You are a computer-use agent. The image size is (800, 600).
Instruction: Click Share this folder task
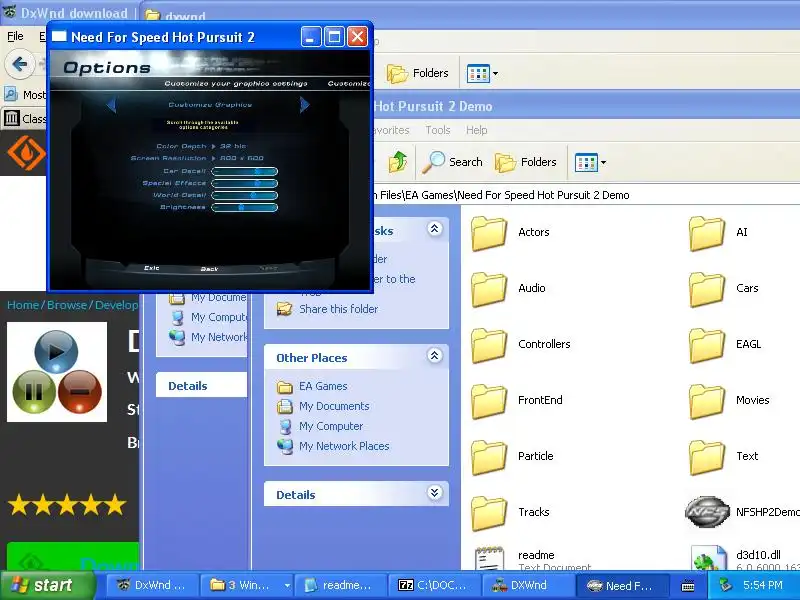point(327,309)
